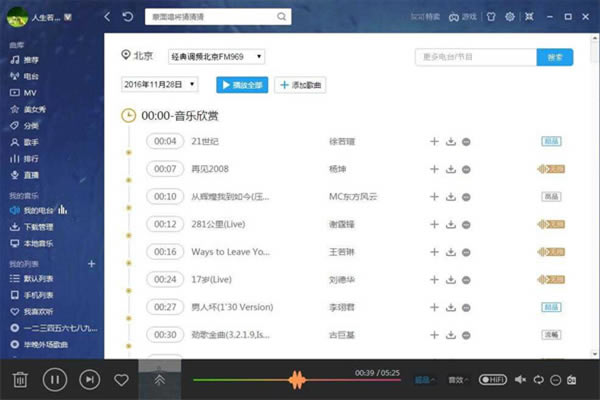Viewport: 600px width, 400px height.
Task: Click quality badge on 21世纪 row
Action: (x=551, y=141)
